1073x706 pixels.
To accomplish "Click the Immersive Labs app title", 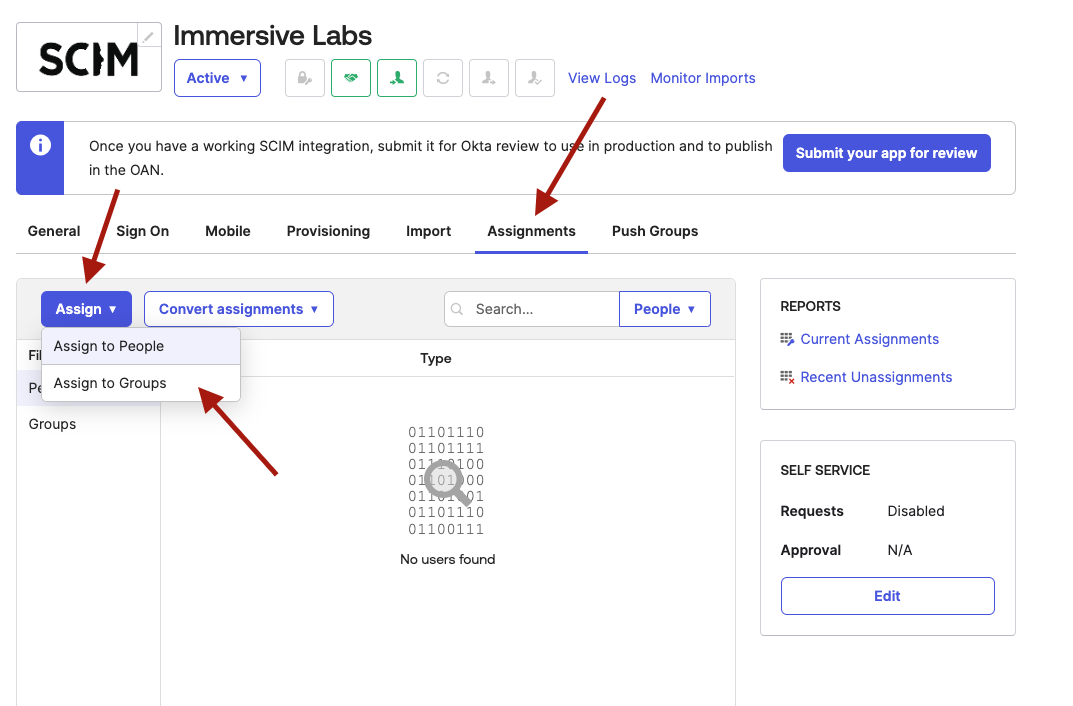I will (x=272, y=36).
